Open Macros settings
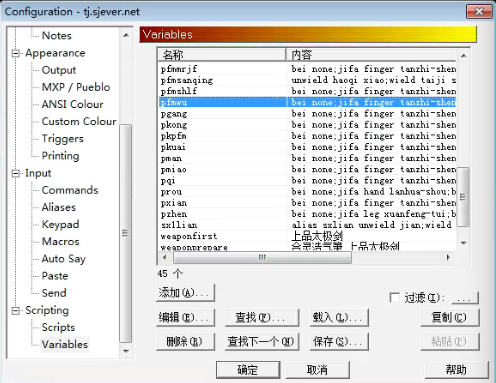This screenshot has height=383, width=496. [60, 241]
